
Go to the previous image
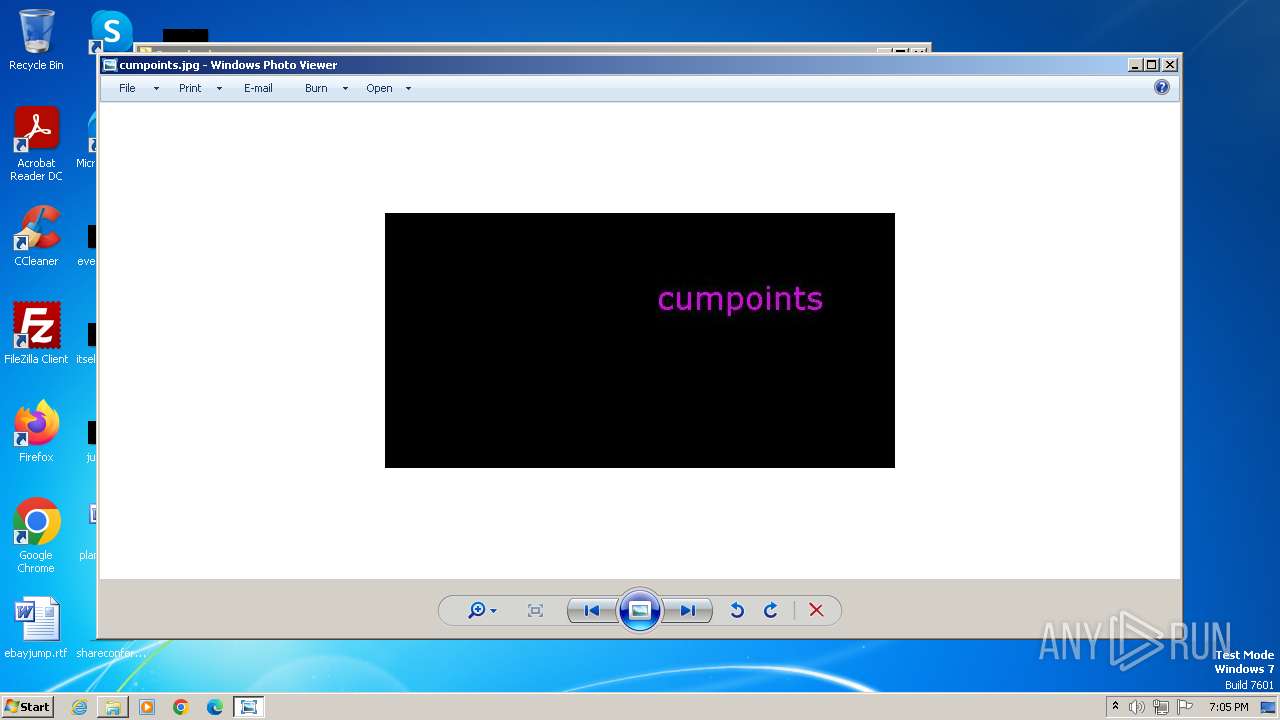click(x=592, y=610)
